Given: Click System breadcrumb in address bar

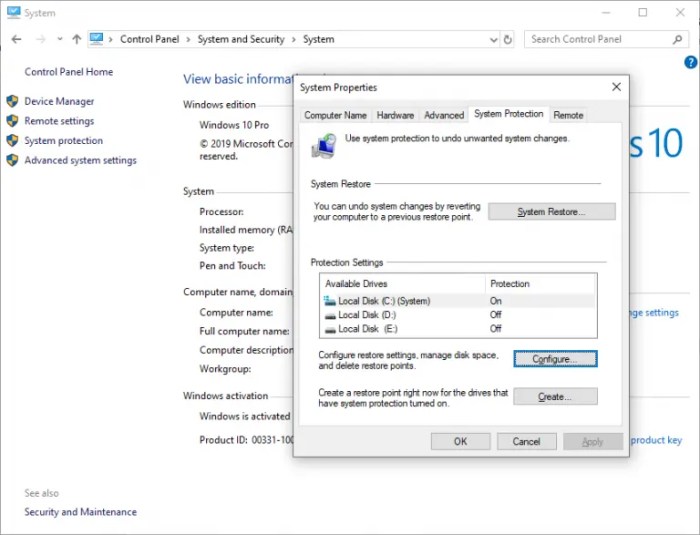Looking at the screenshot, I should [x=318, y=39].
